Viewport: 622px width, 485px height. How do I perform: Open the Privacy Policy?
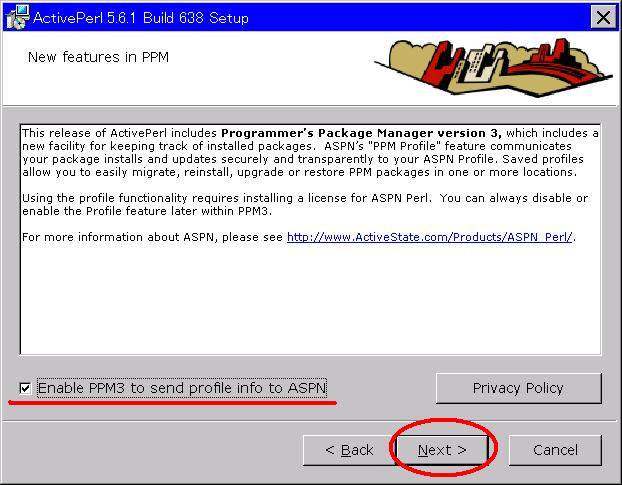click(518, 388)
